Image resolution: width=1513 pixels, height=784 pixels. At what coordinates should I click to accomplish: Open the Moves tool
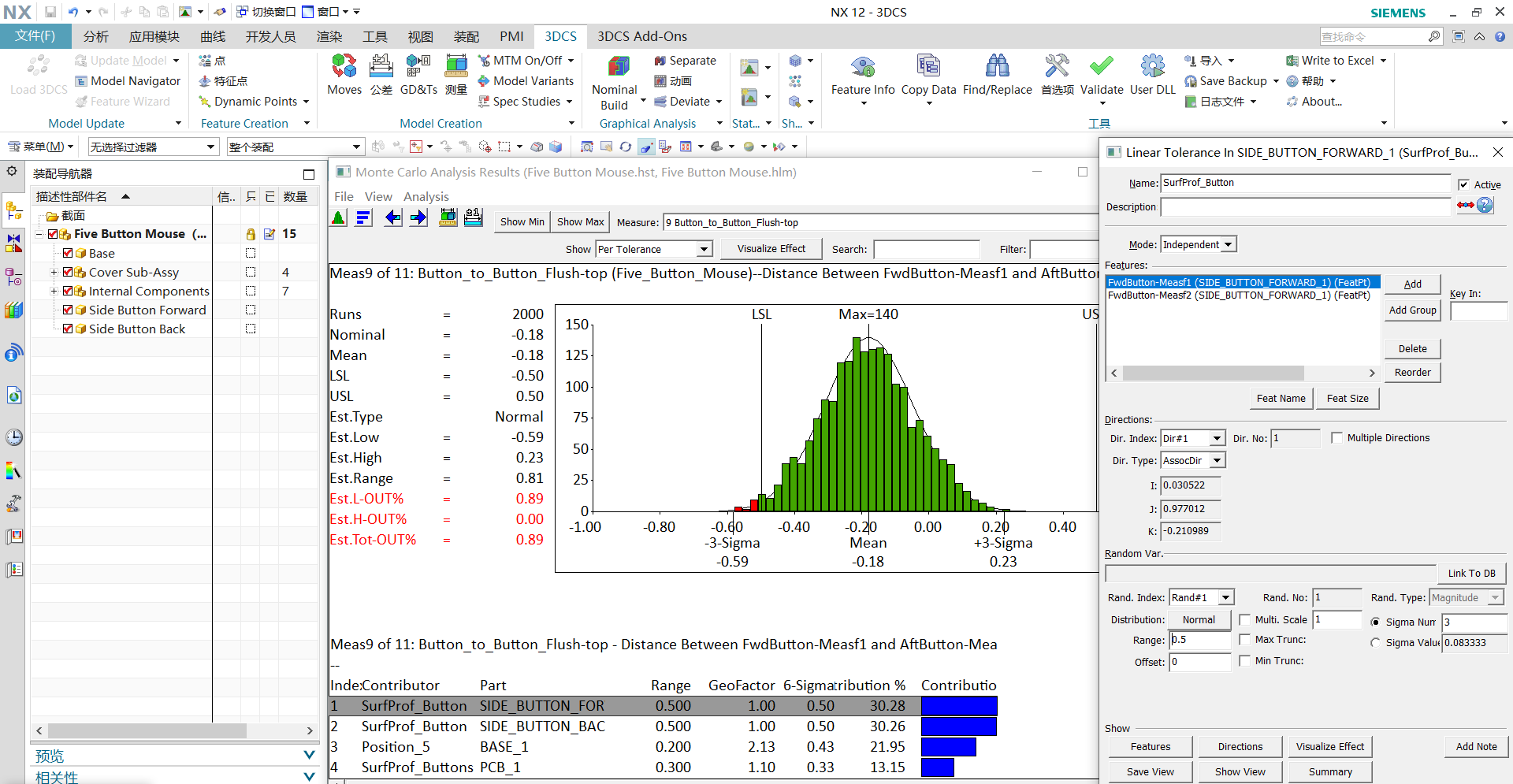344,74
